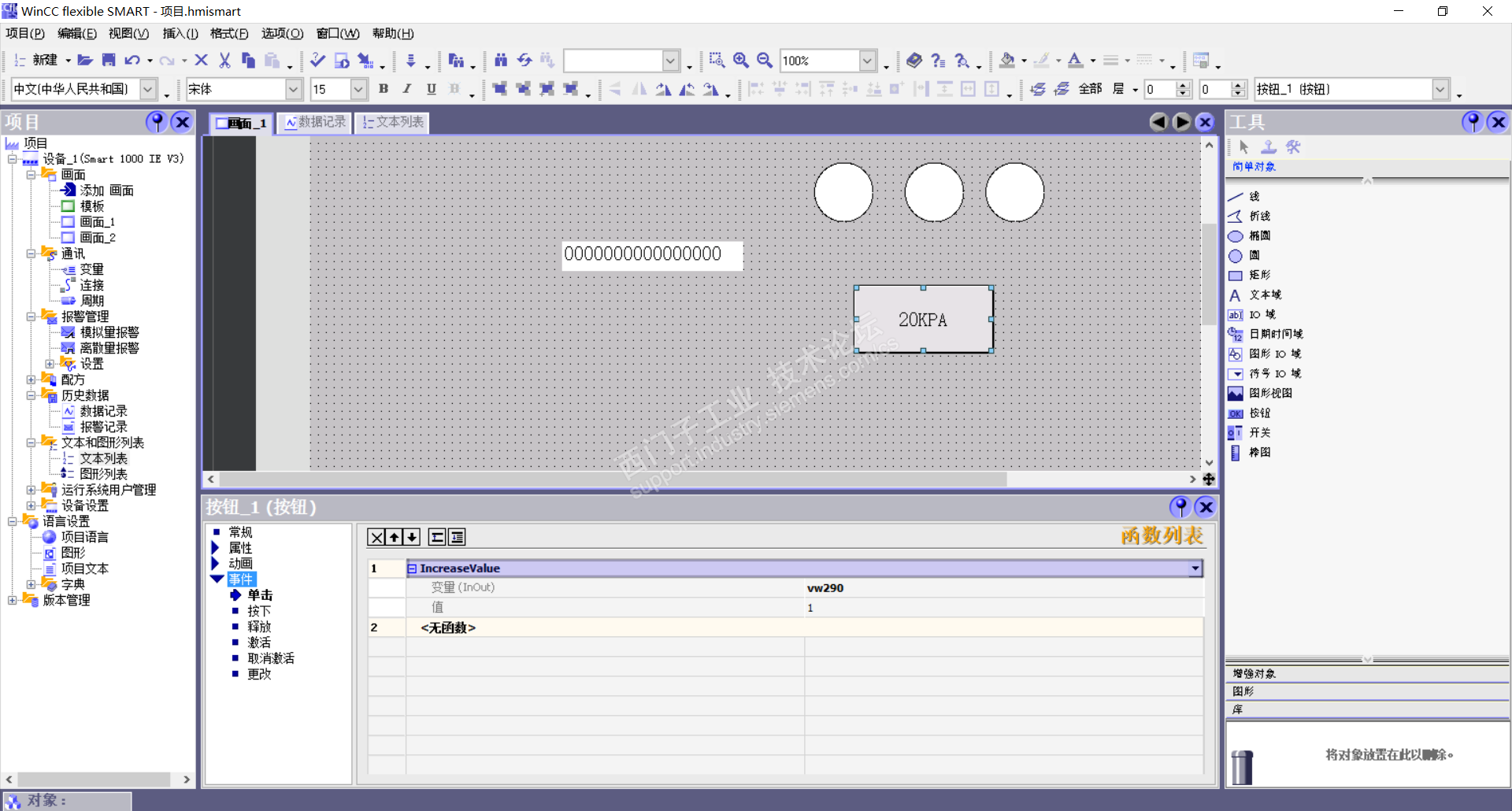Click the 新建 new project button
Viewport: 1512px width, 811px height.
click(39, 60)
